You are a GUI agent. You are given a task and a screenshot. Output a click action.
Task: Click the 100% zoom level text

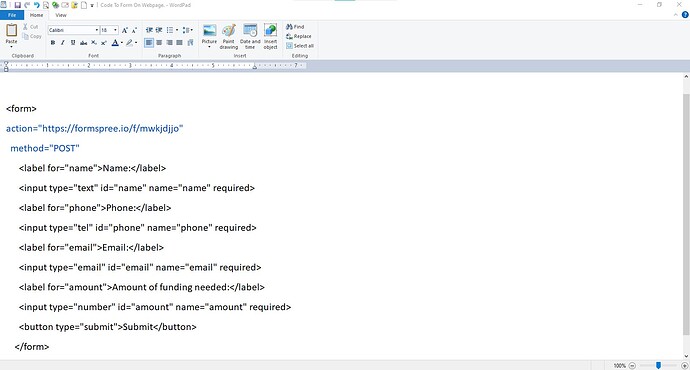[620, 366]
